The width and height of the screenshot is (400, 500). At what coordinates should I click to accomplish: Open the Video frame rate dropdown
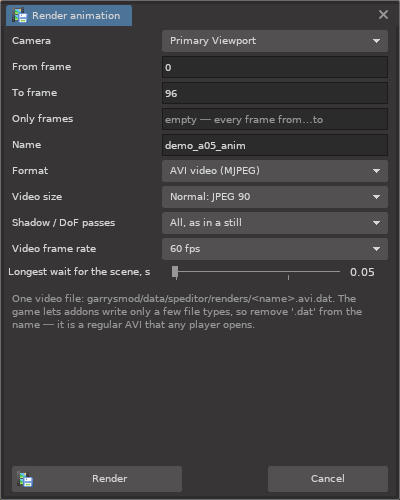[275, 249]
